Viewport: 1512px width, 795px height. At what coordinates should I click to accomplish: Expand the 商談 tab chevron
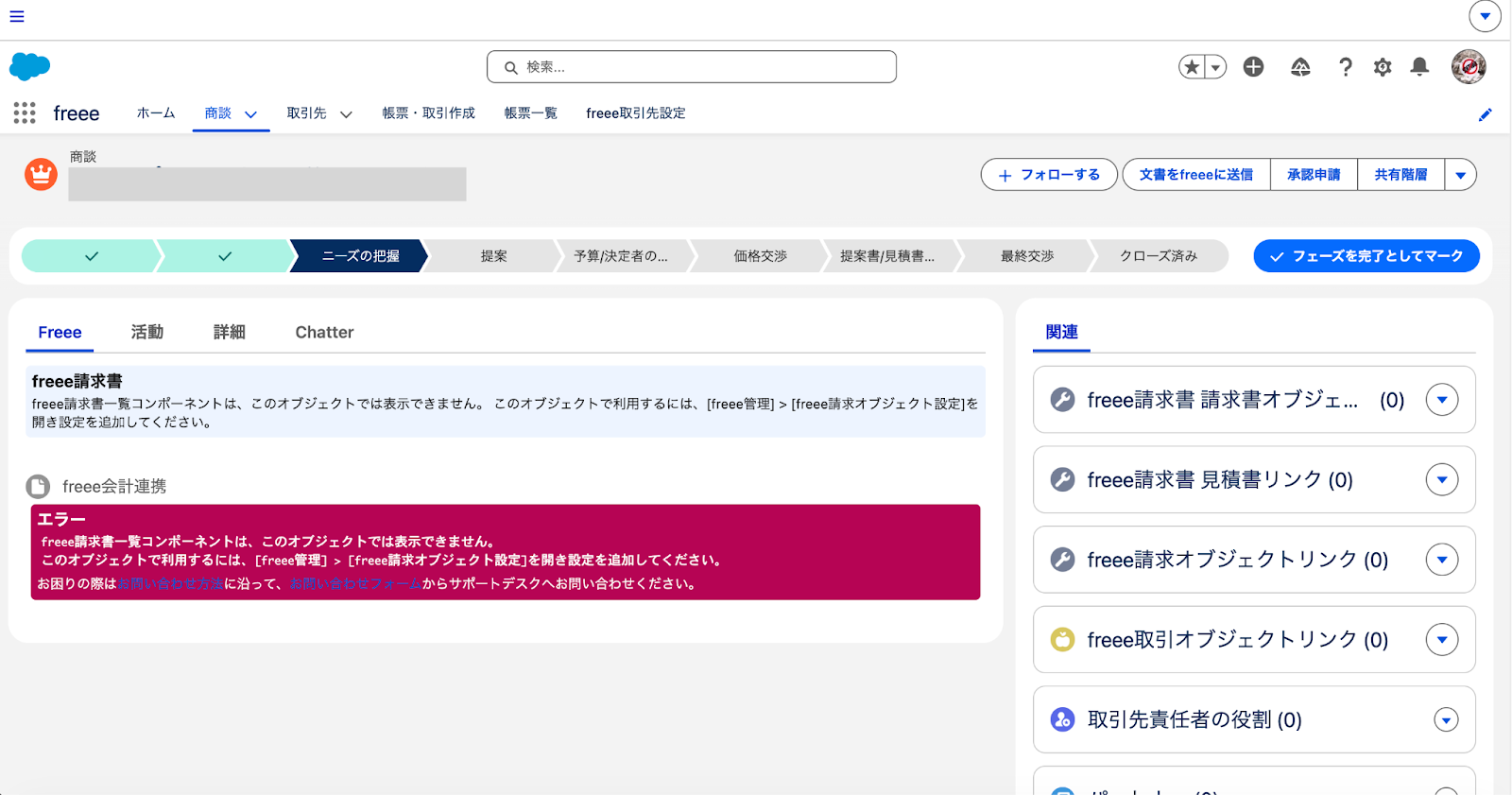pyautogui.click(x=250, y=114)
